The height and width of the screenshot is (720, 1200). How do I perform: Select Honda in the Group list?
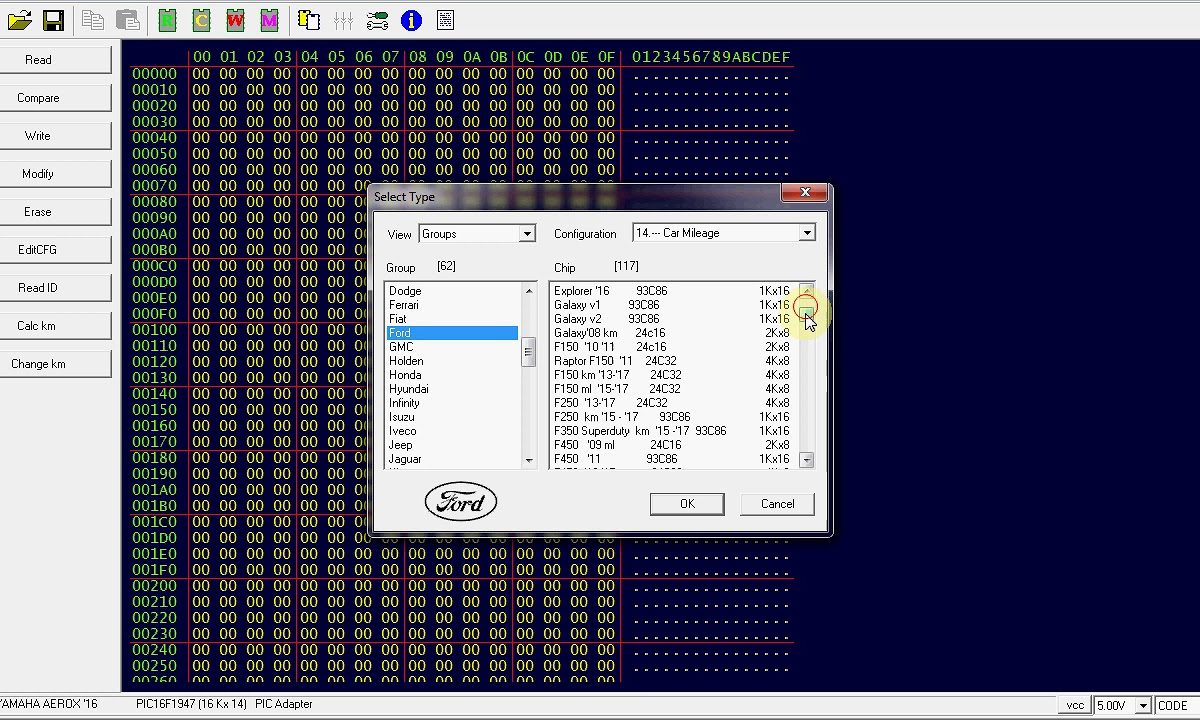coord(405,375)
